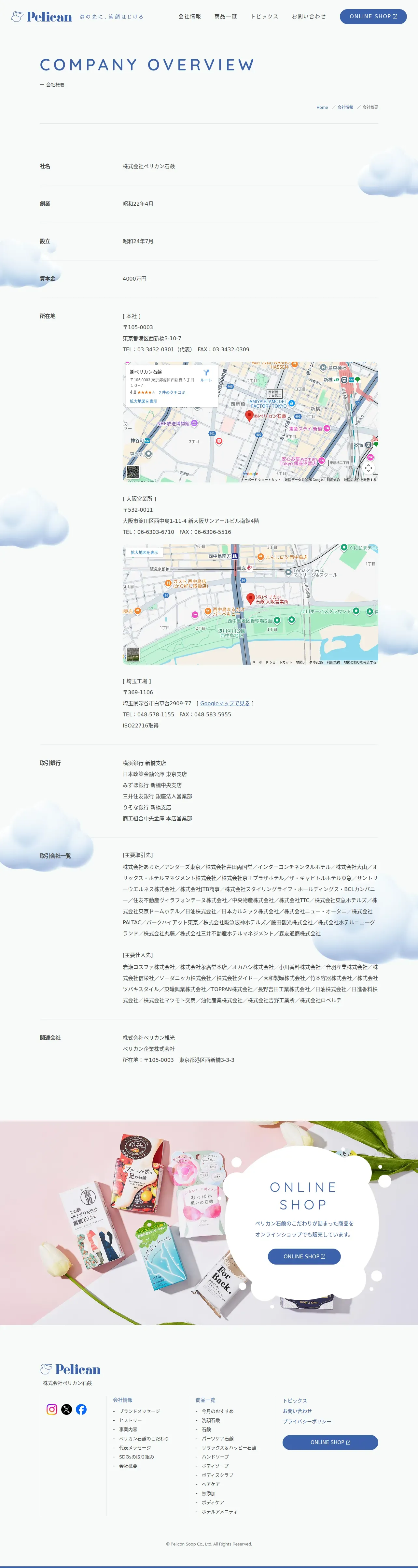Viewport: 418px width, 1568px height.
Task: Click the 西中島南方 metro station icon
Action: 234,556
